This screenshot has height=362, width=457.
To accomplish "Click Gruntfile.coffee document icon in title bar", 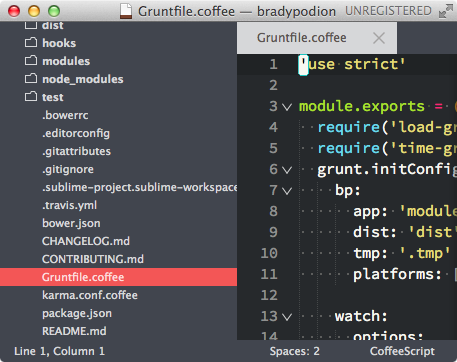I will point(126,11).
